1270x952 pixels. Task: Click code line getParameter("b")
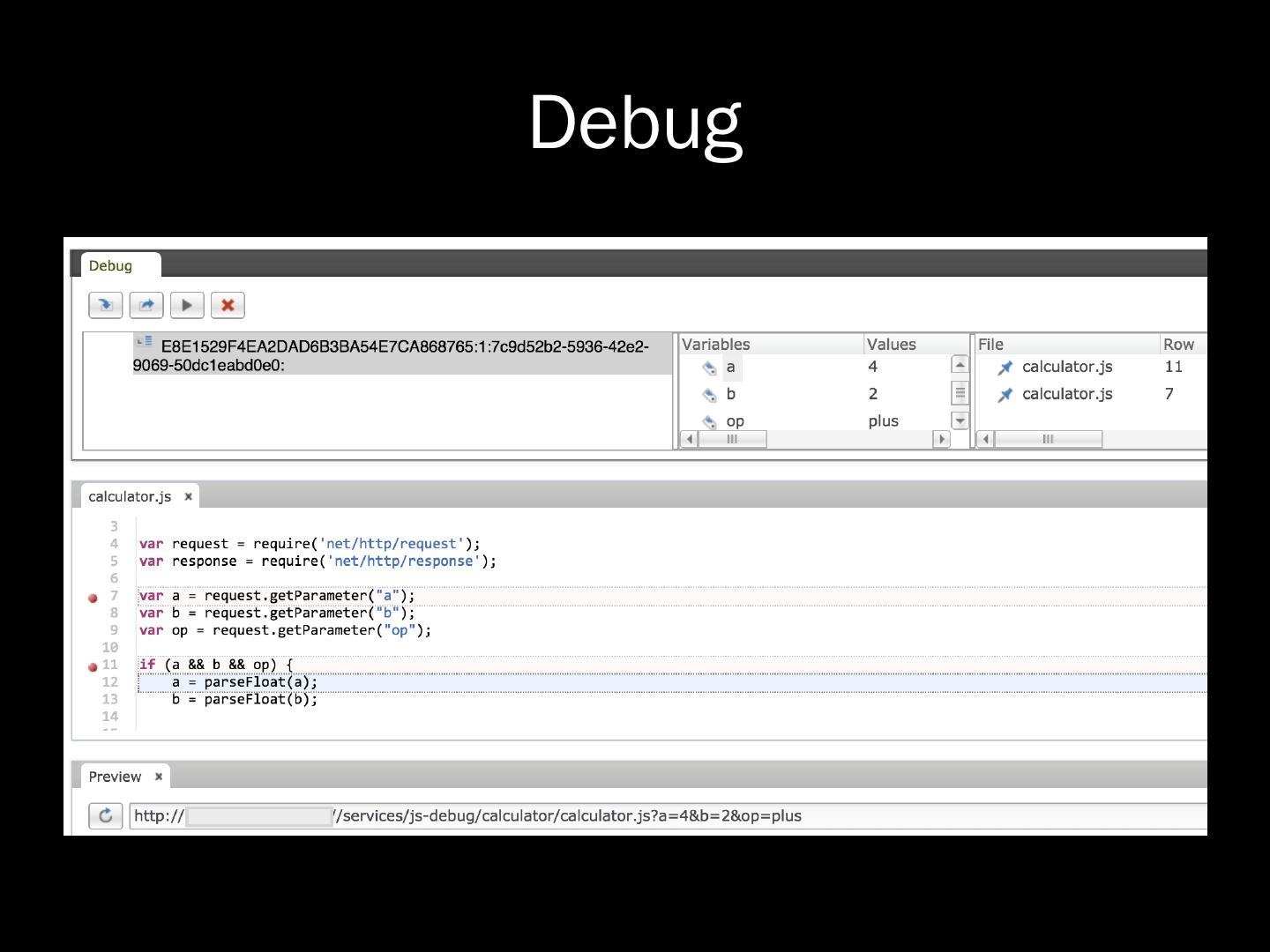point(277,614)
